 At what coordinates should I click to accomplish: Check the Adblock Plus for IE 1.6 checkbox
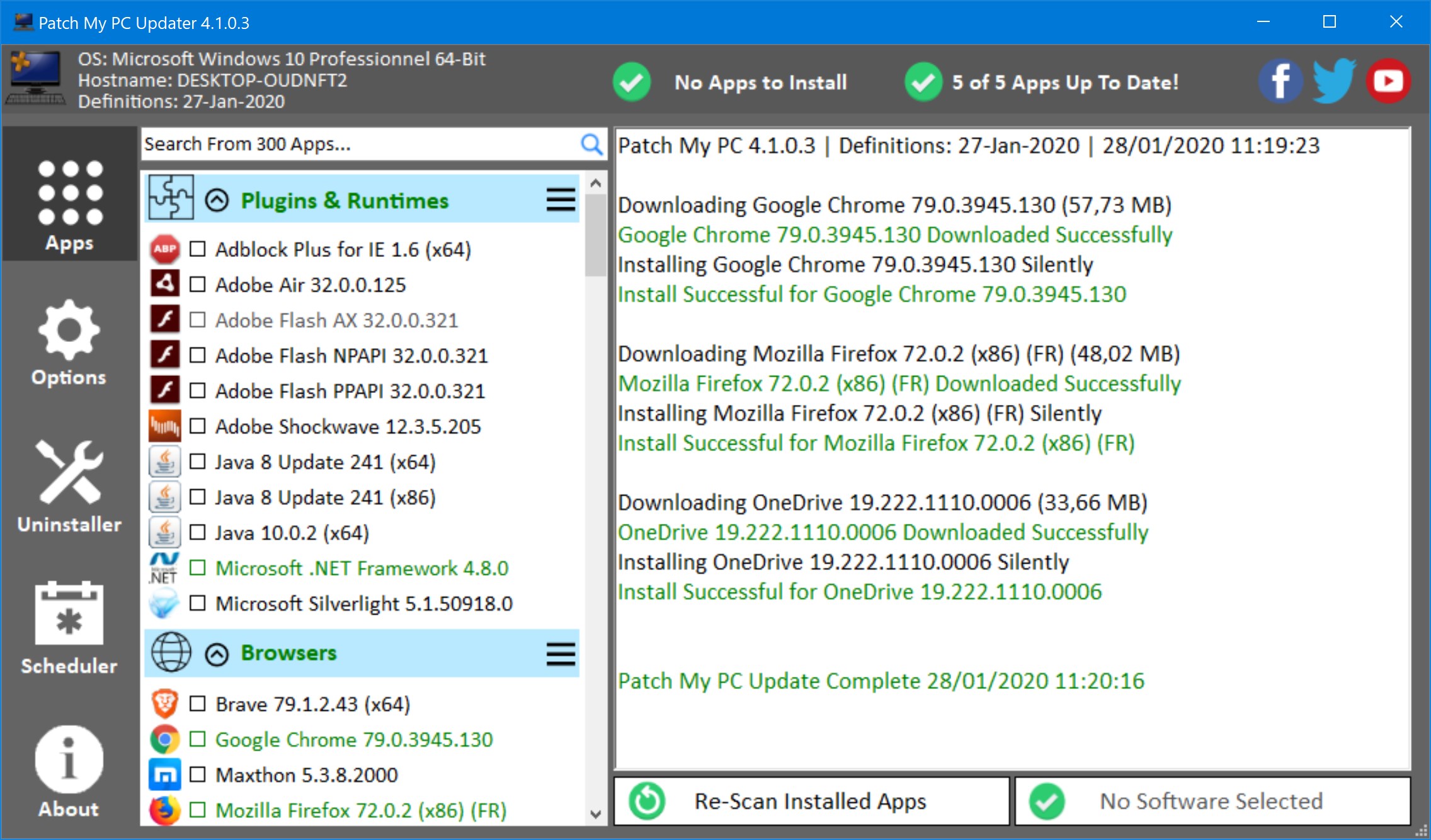[x=198, y=249]
